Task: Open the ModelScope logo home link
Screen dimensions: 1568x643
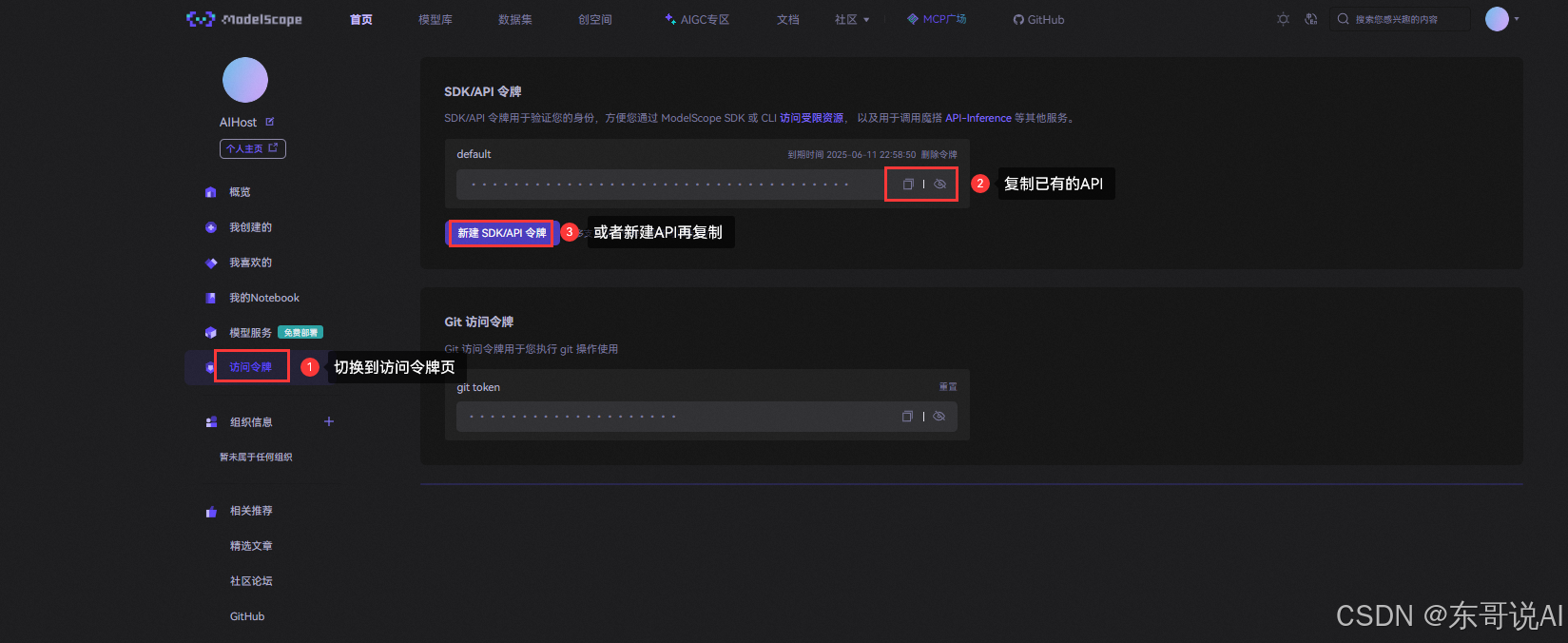Action: click(244, 19)
